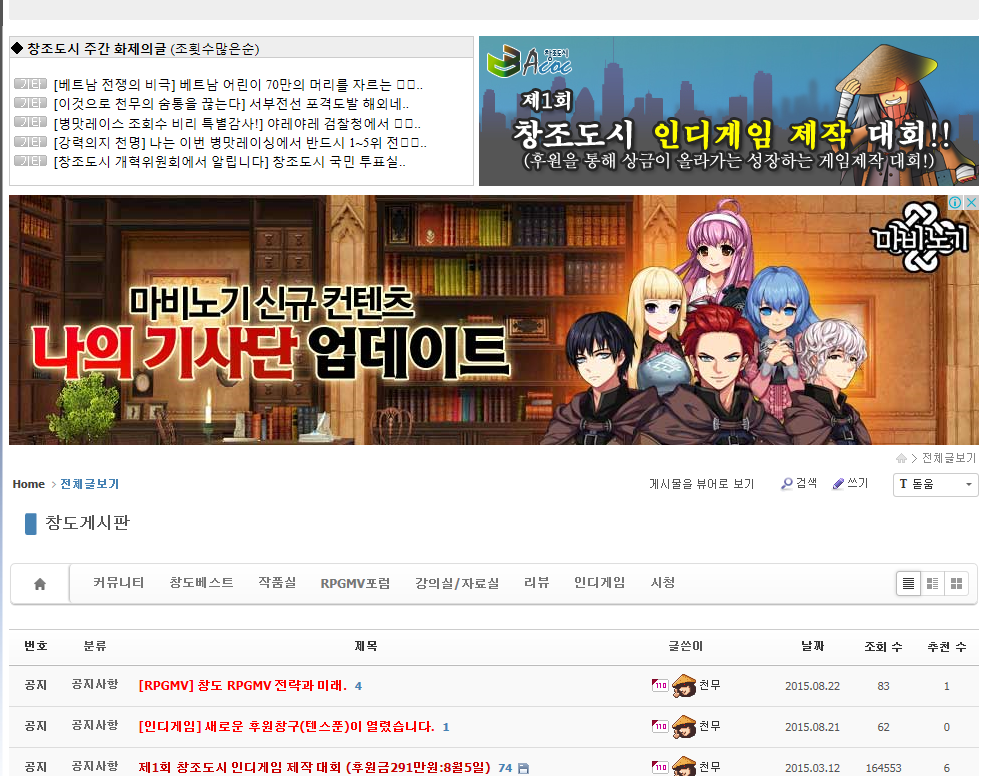Click the level 110 badge in the 제1회 대회 row
Viewport: 985px width, 776px height.
pos(660,767)
